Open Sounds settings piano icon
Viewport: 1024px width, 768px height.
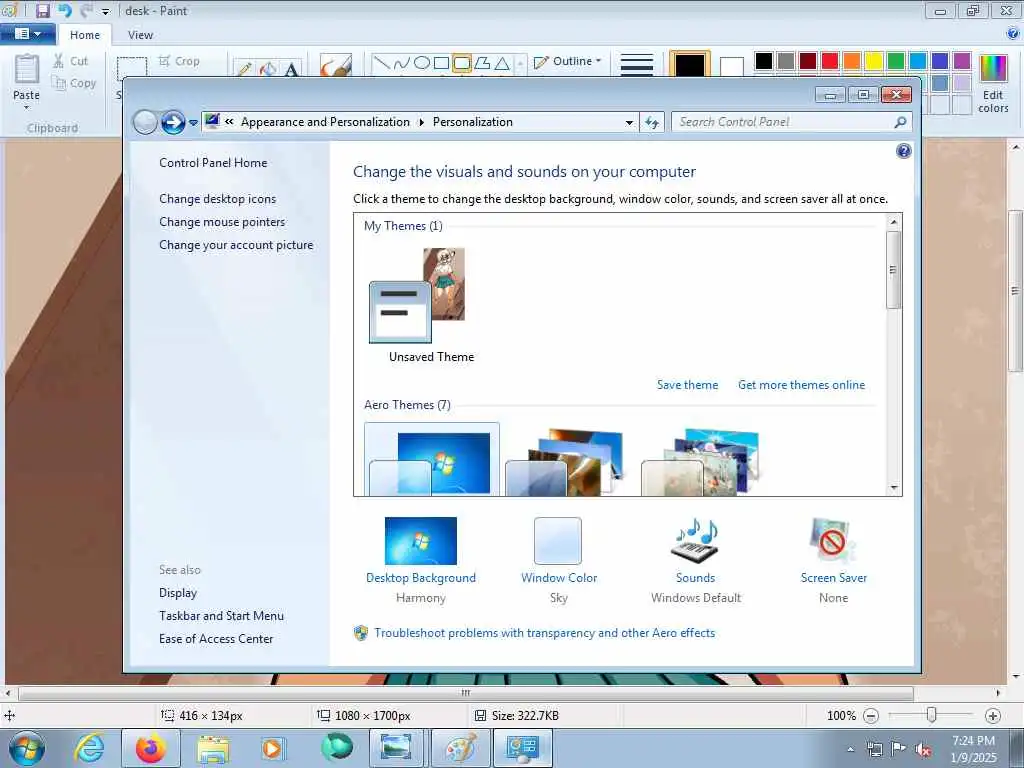coord(696,541)
